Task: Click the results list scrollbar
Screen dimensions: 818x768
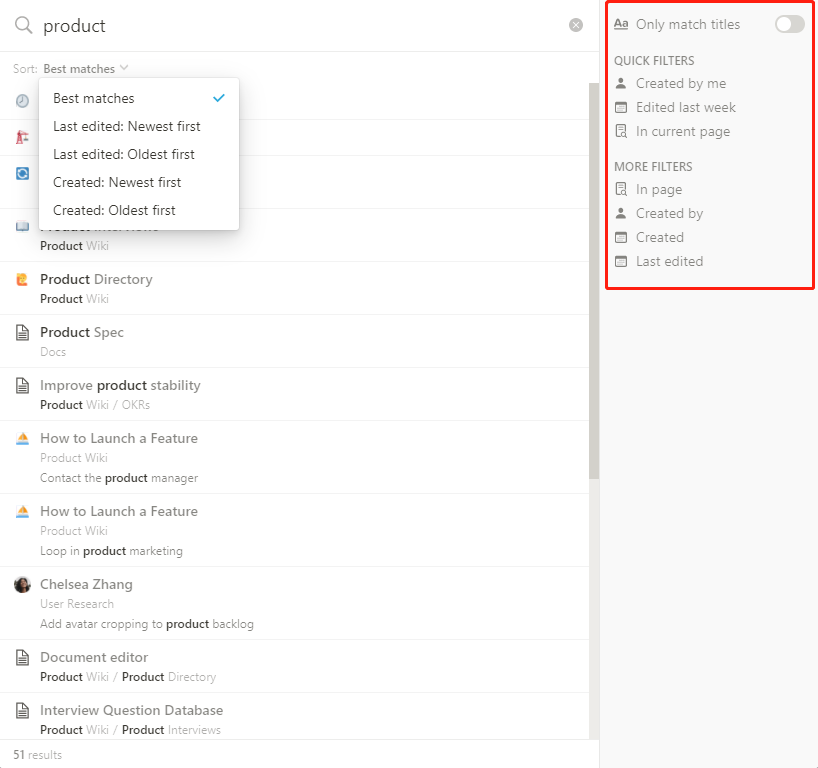Action: click(x=594, y=281)
